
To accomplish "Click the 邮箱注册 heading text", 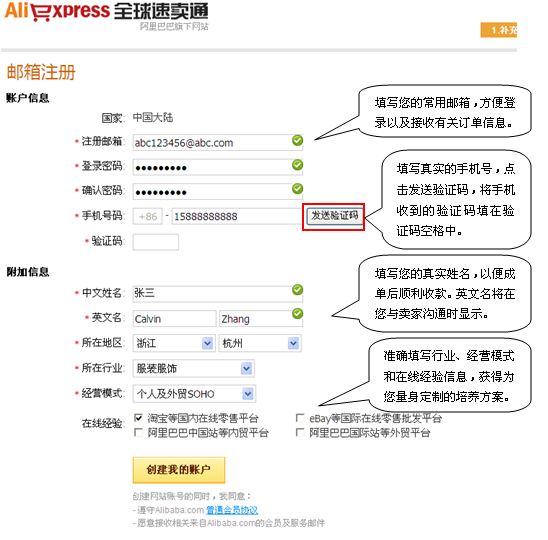I will tap(41, 72).
